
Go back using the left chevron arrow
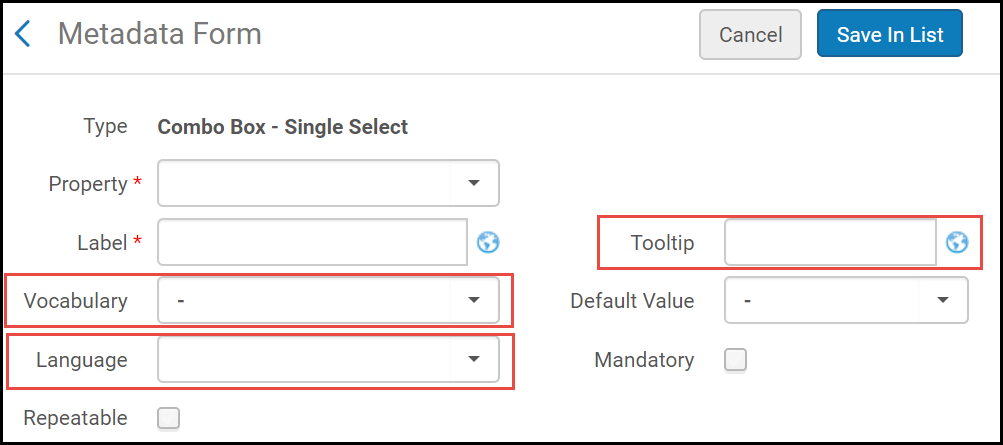pyautogui.click(x=22, y=35)
